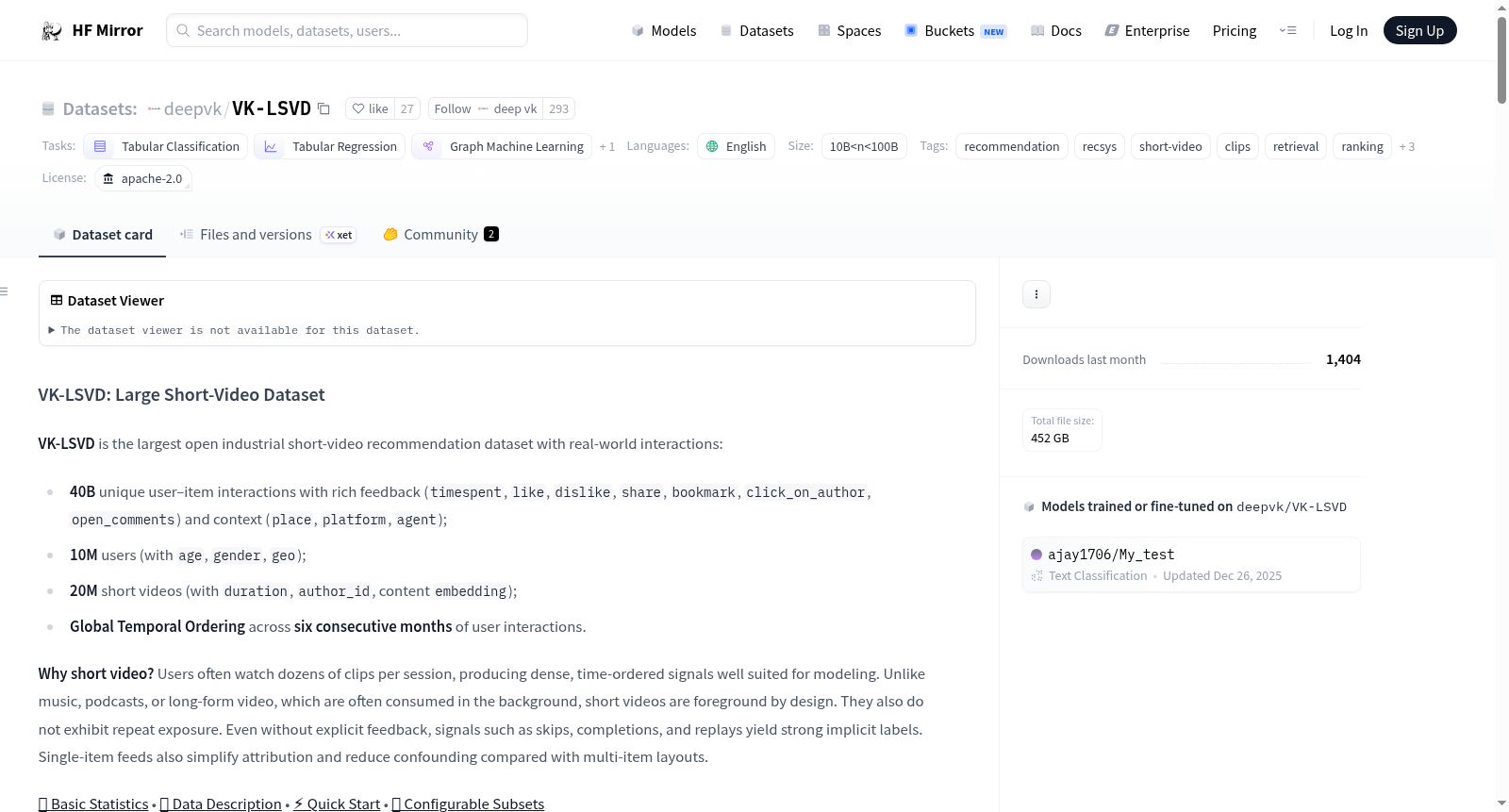Click the page vertical scrollbar
The image size is (1509, 812).
tap(1501, 59)
